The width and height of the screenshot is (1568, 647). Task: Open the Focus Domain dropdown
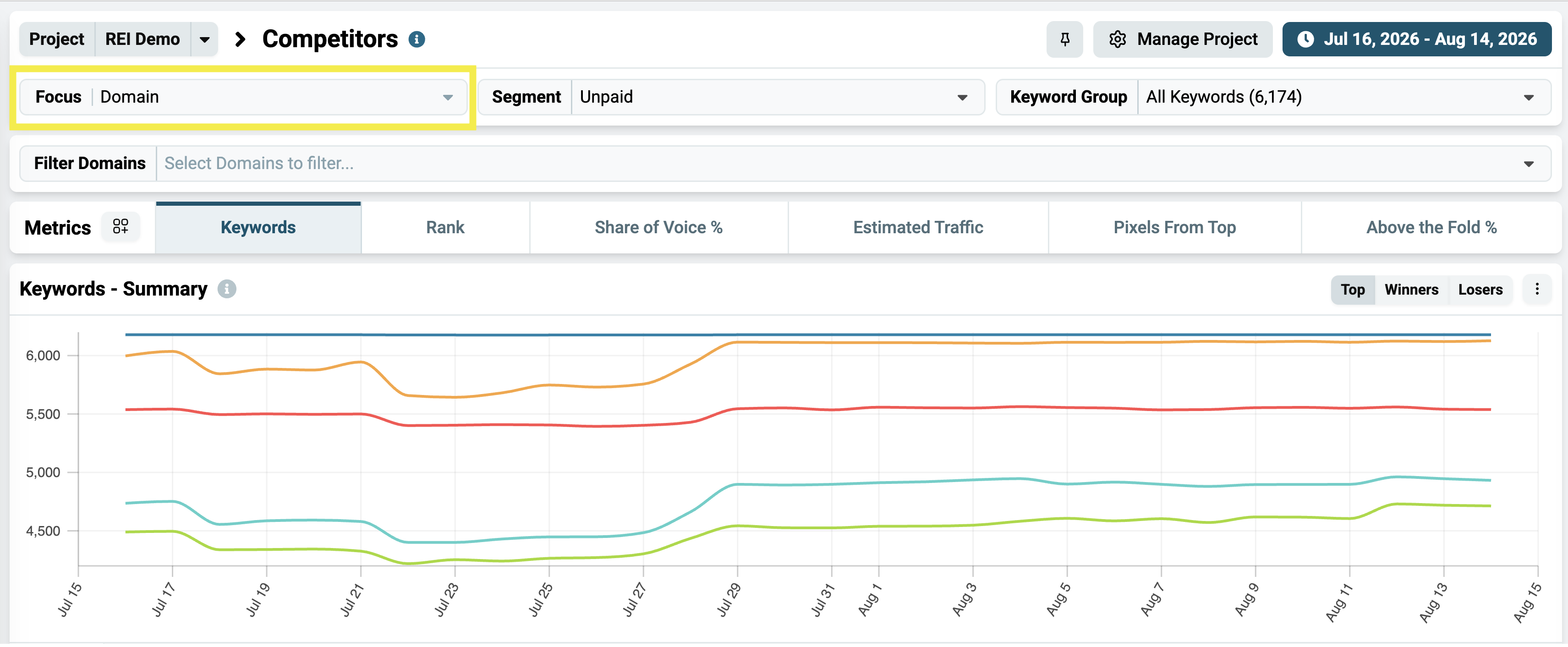[x=243, y=98]
